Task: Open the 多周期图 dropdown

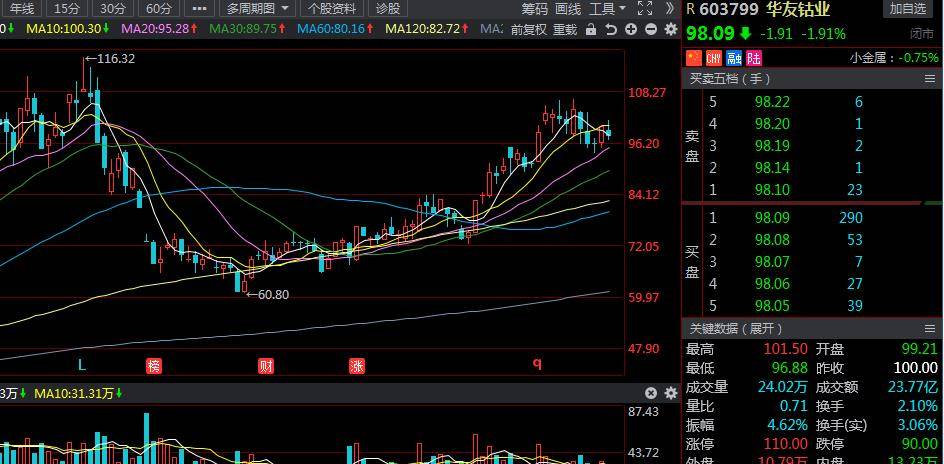Action: pos(257,8)
